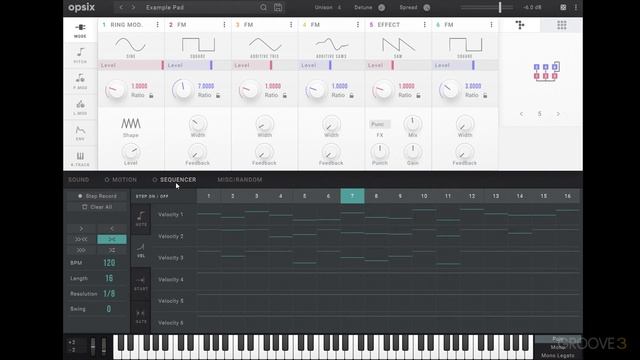Open operator 5 Effect three-dot menu
Image resolution: width=640 pixels, height=360 pixels.
pyautogui.click(x=424, y=25)
